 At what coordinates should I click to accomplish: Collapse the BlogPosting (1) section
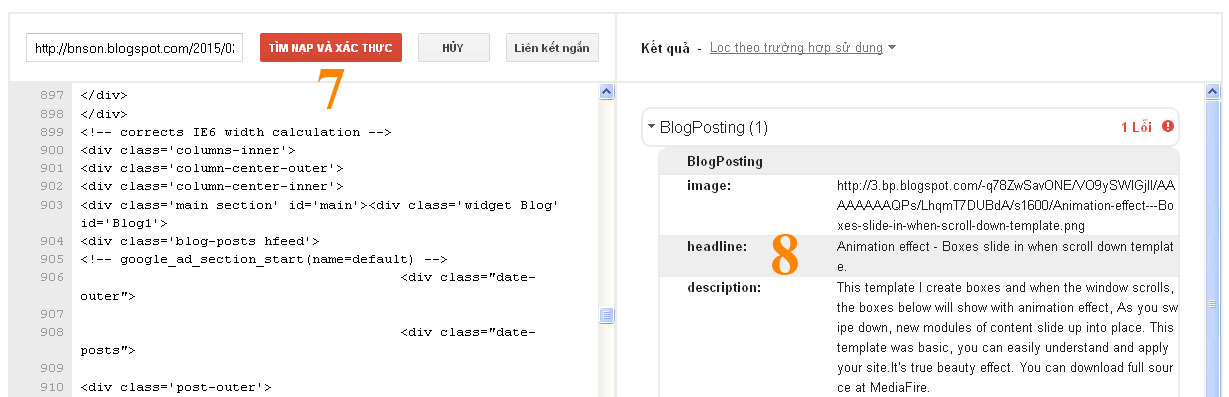click(652, 127)
